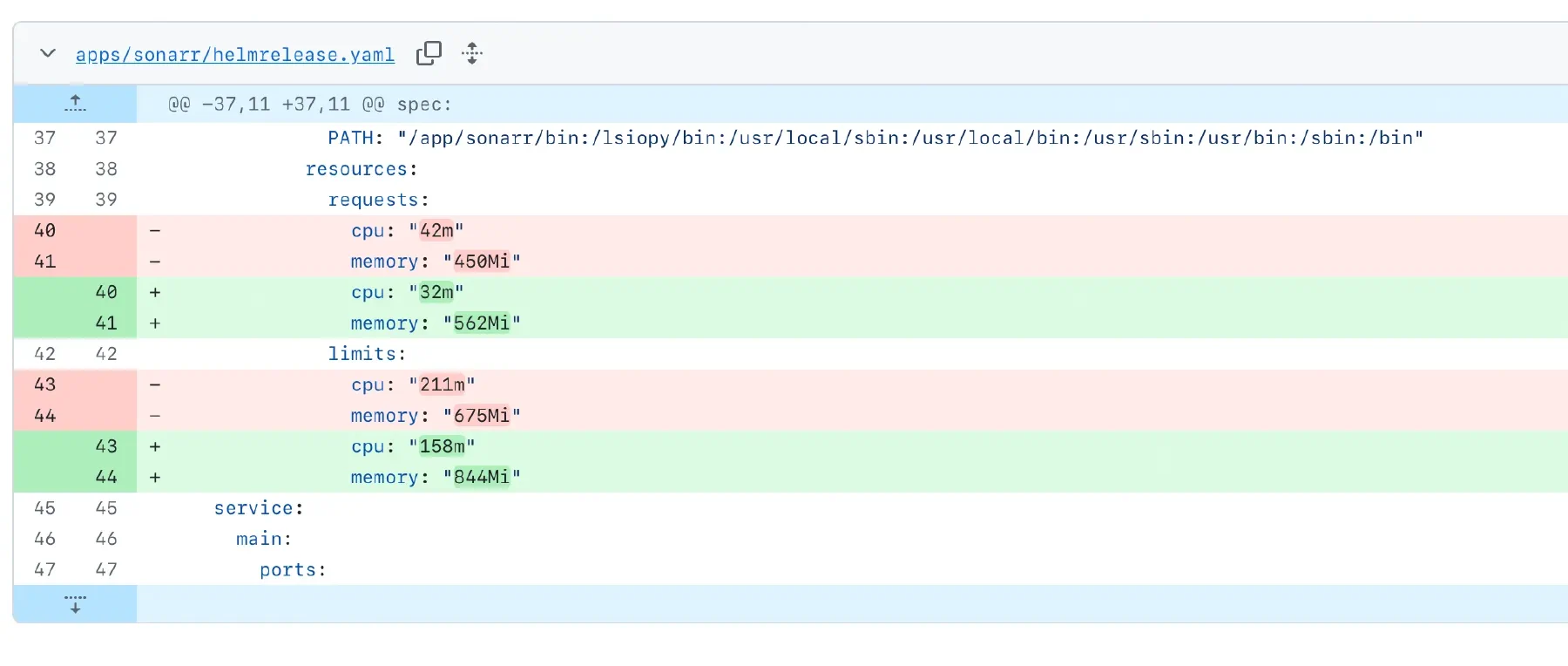Select removed line cpu: "42m"

coord(408,231)
